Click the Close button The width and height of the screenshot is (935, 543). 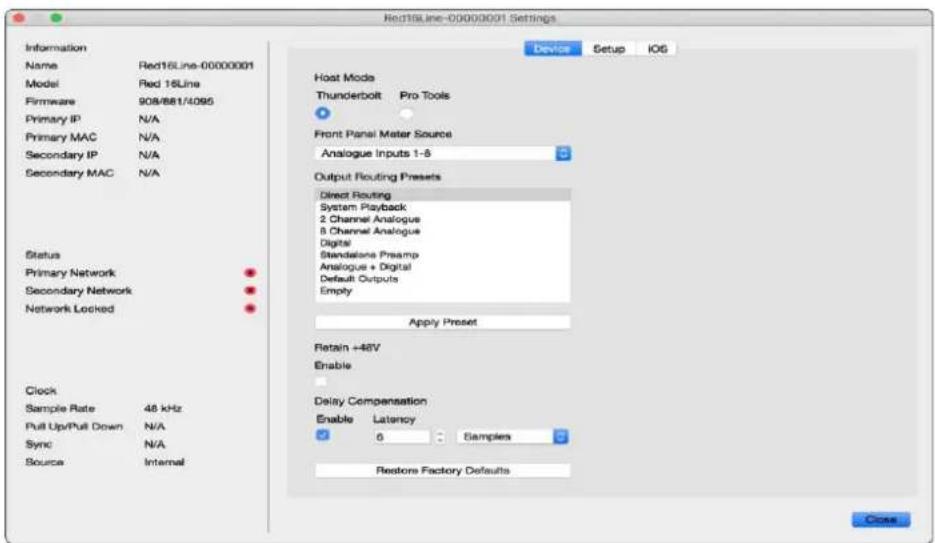click(881, 520)
